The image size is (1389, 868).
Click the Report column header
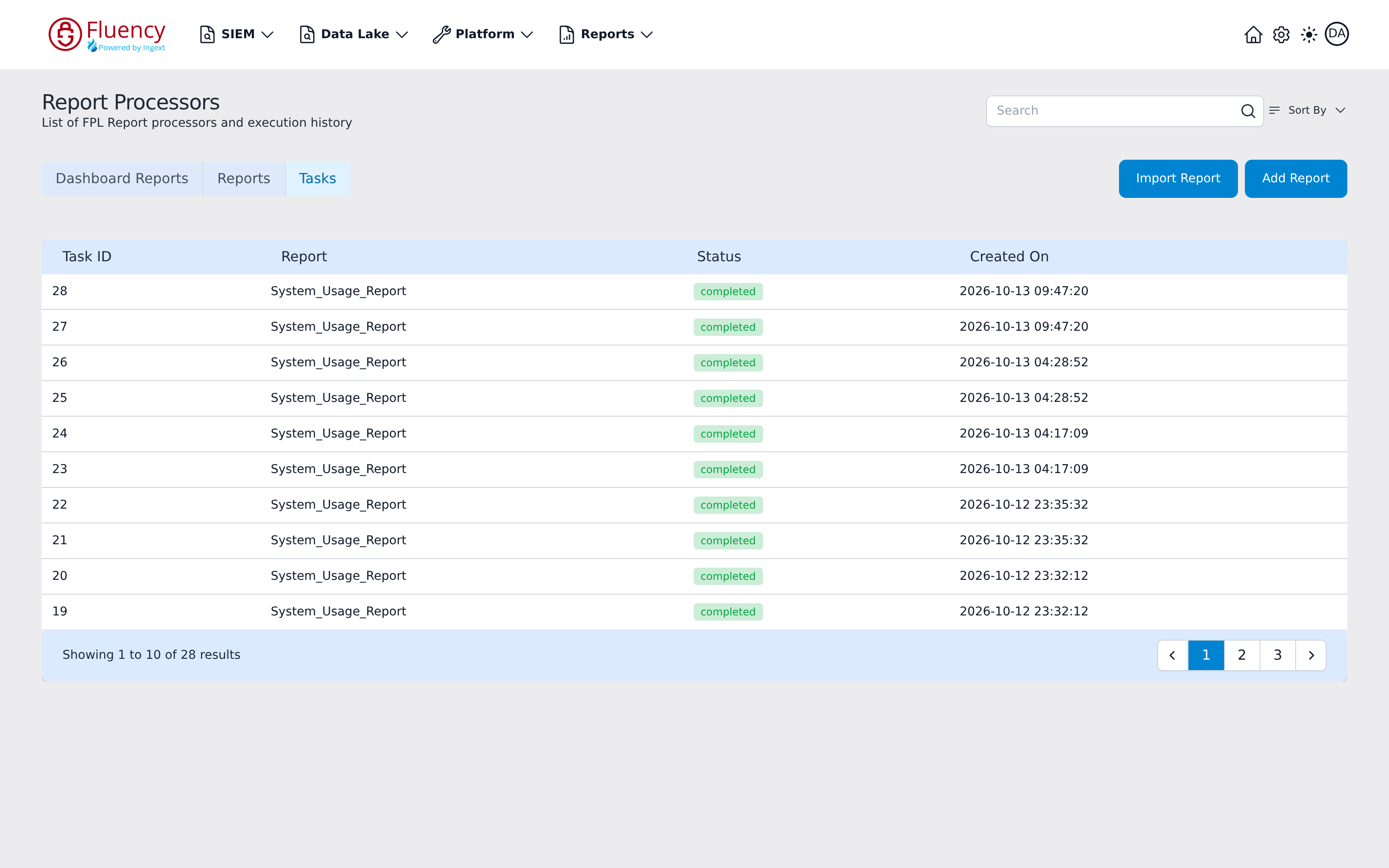point(304,256)
